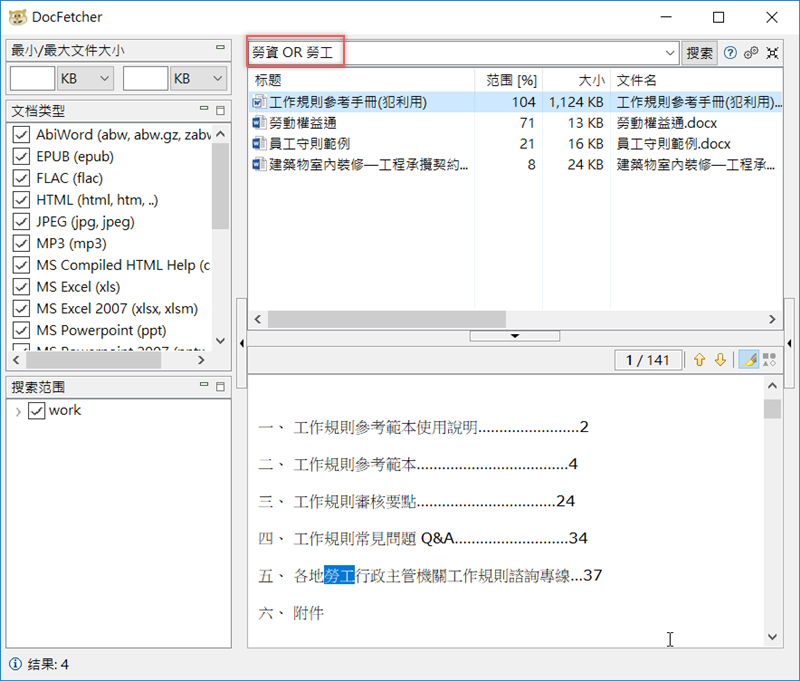The width and height of the screenshot is (800, 681).
Task: Open the maximum size KB unit dropdown
Action: coord(198,79)
